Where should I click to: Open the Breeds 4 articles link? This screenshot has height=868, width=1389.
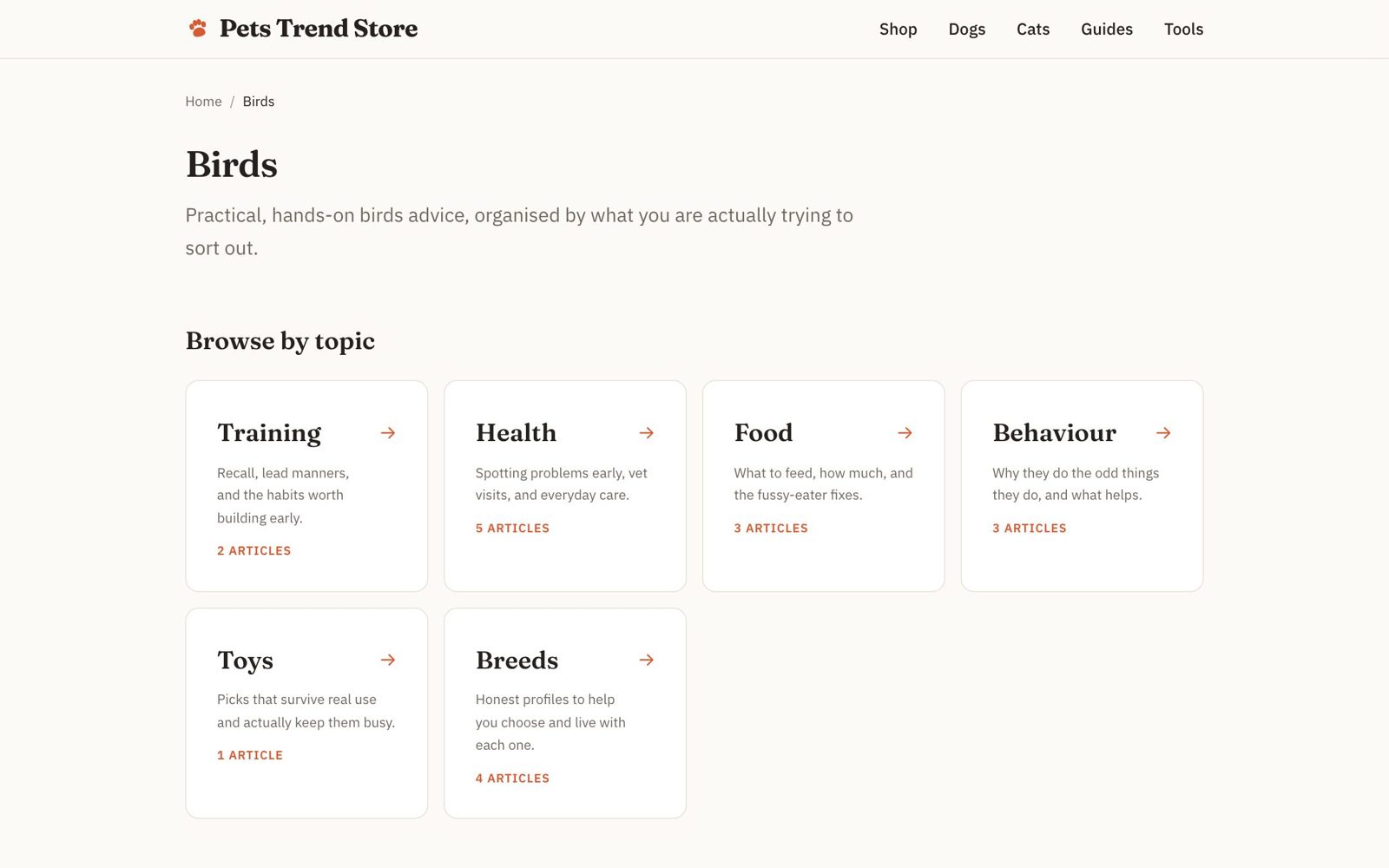[512, 779]
